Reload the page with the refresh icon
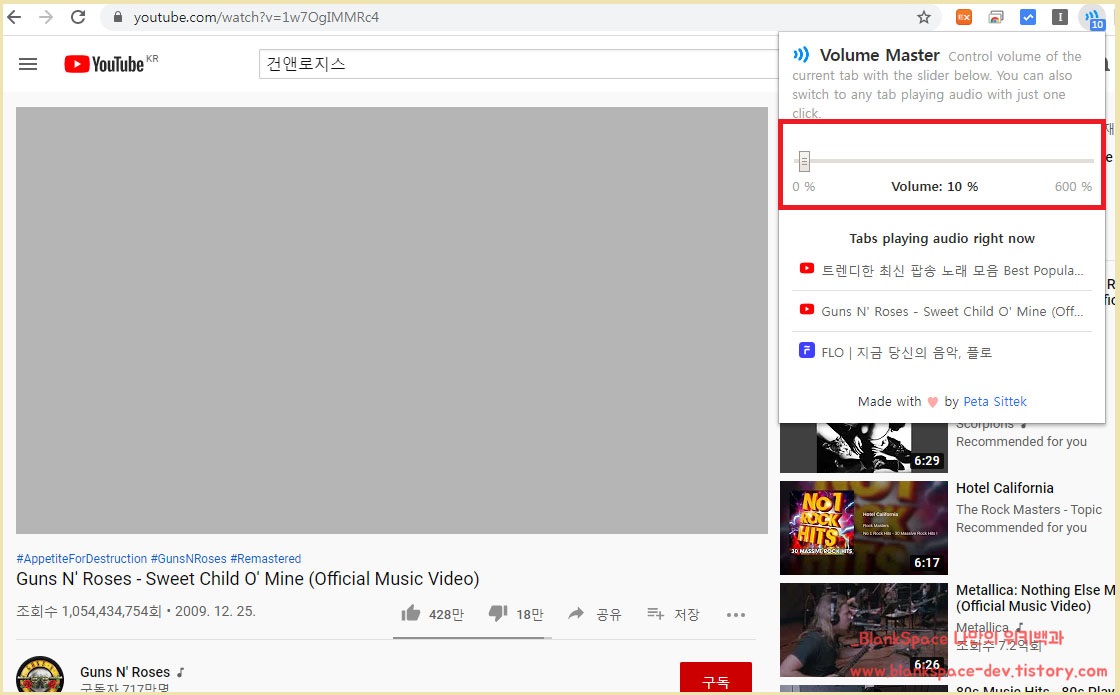This screenshot has width=1120, height=695. point(78,16)
